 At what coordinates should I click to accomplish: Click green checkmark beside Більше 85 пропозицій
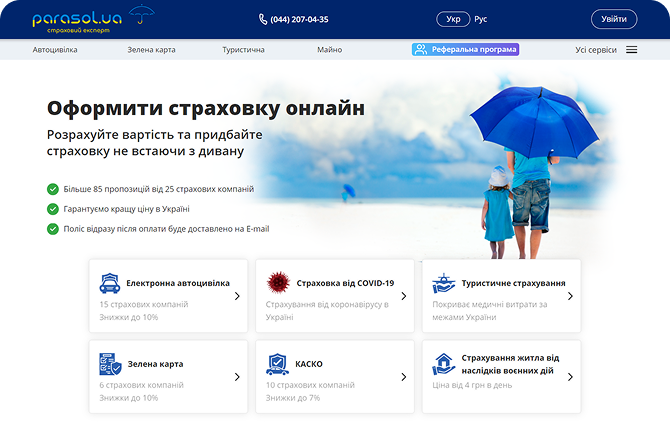pyautogui.click(x=53, y=189)
